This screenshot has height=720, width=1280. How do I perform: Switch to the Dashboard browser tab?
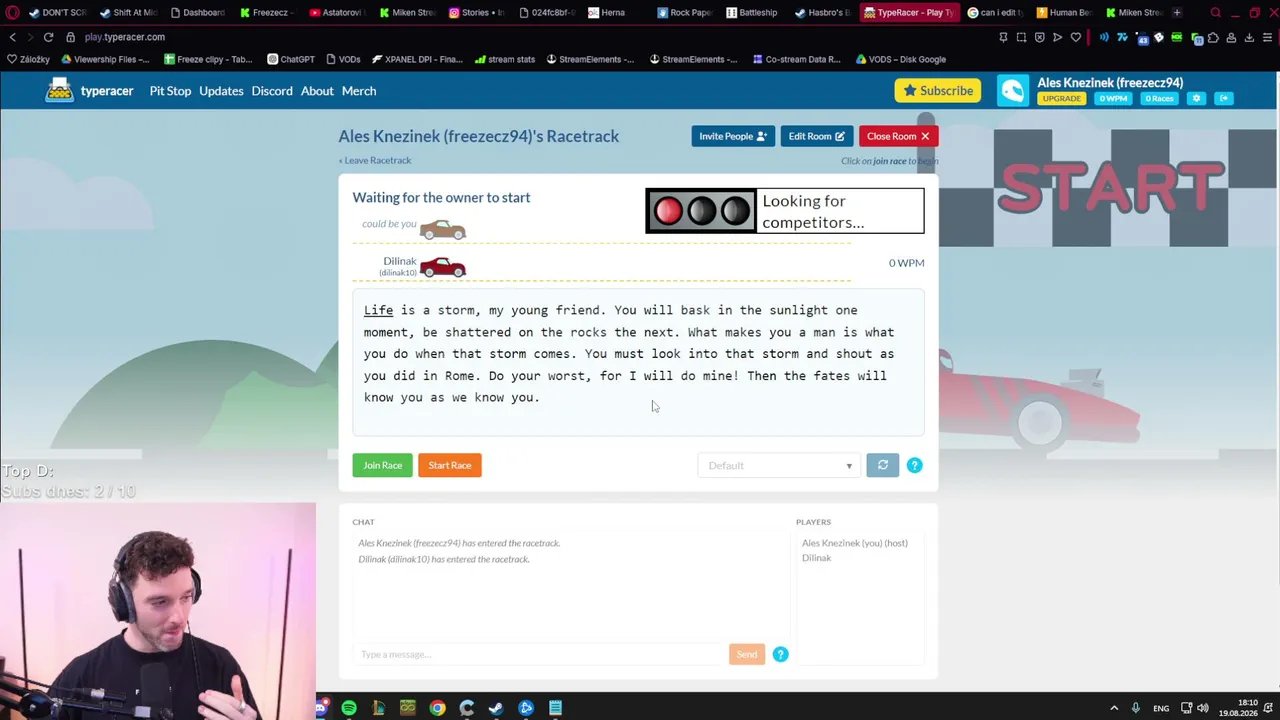click(197, 13)
